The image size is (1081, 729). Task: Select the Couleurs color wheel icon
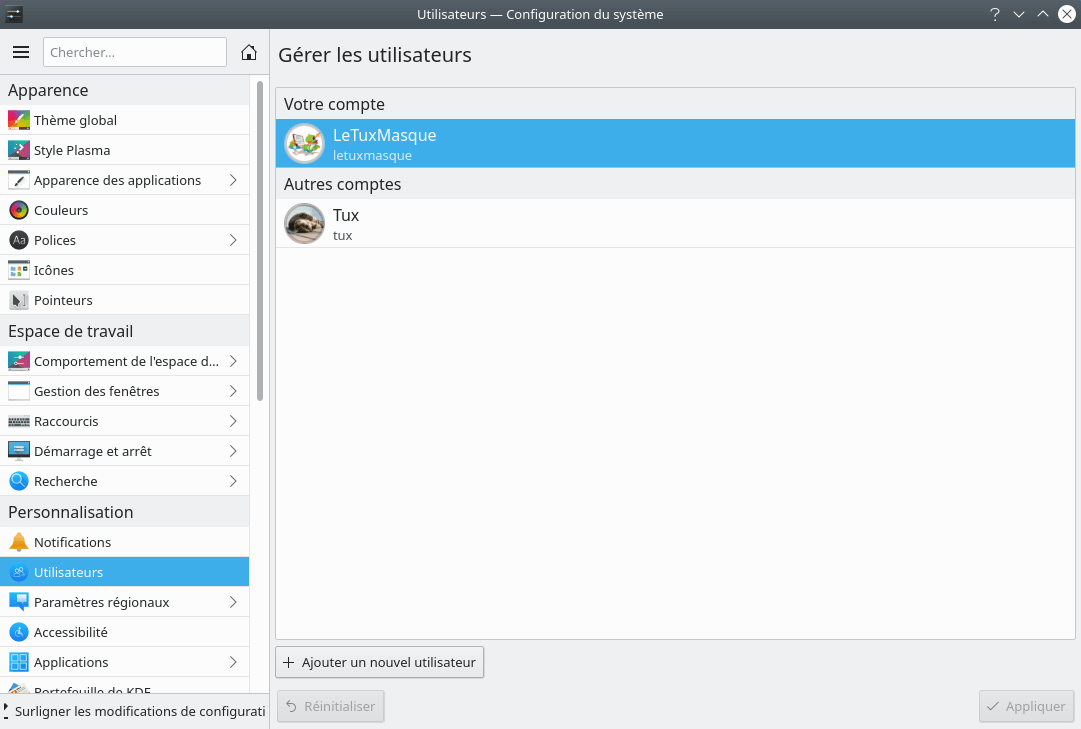coord(18,210)
